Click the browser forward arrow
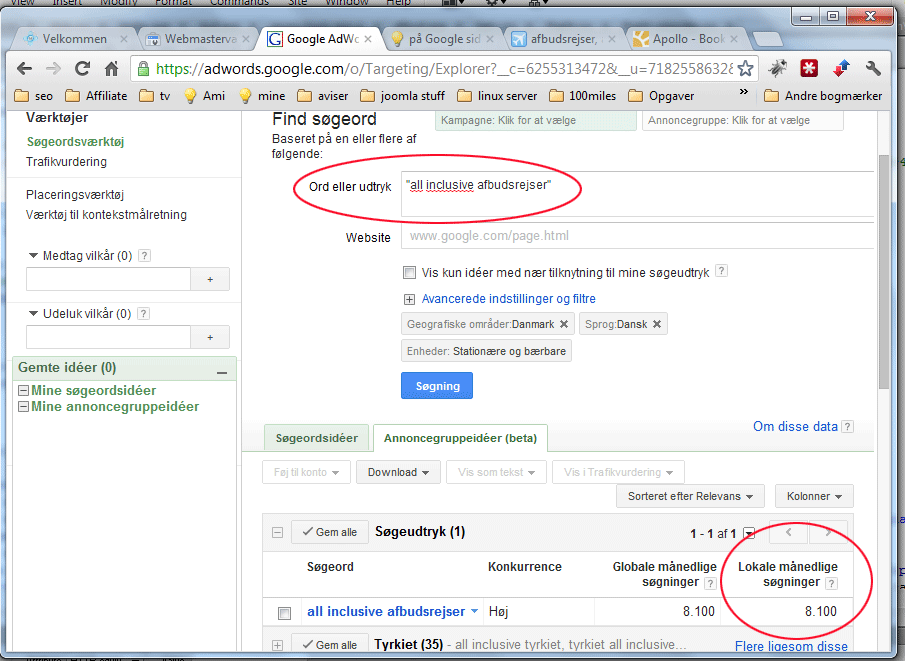The width and height of the screenshot is (905, 661). [x=53, y=69]
